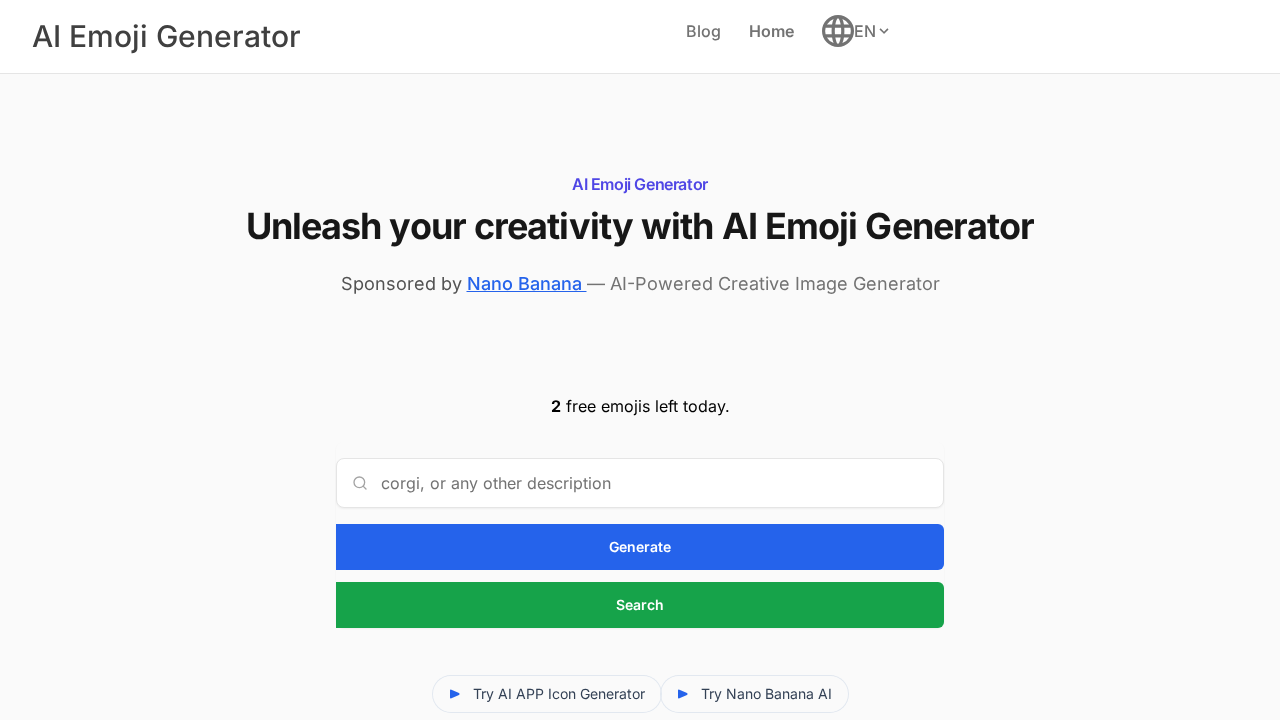Click the emoji description input field
Viewport: 1280px width, 720px height.
click(x=639, y=483)
